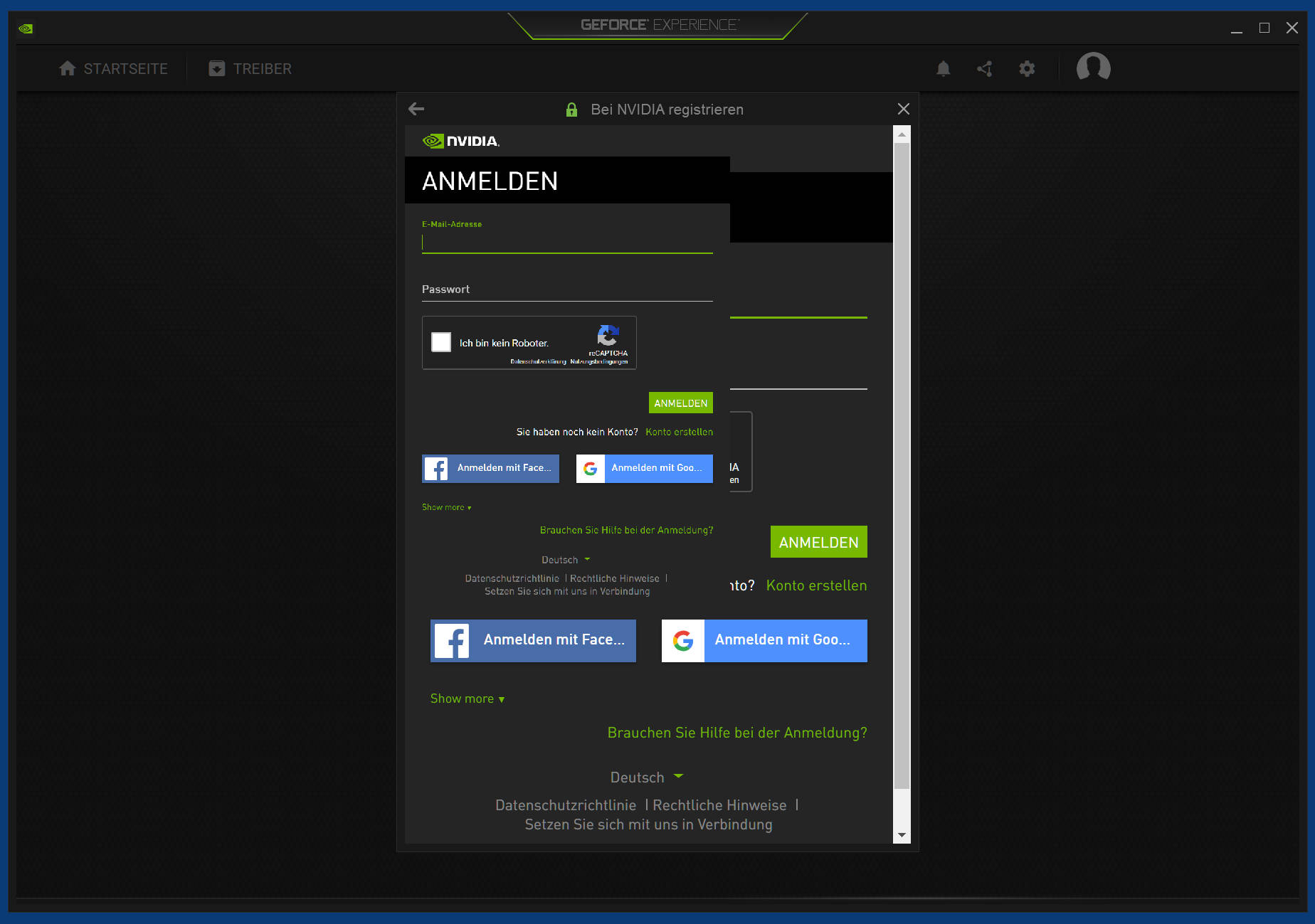Click the scrollbar thumb in the login dialog

[902, 466]
